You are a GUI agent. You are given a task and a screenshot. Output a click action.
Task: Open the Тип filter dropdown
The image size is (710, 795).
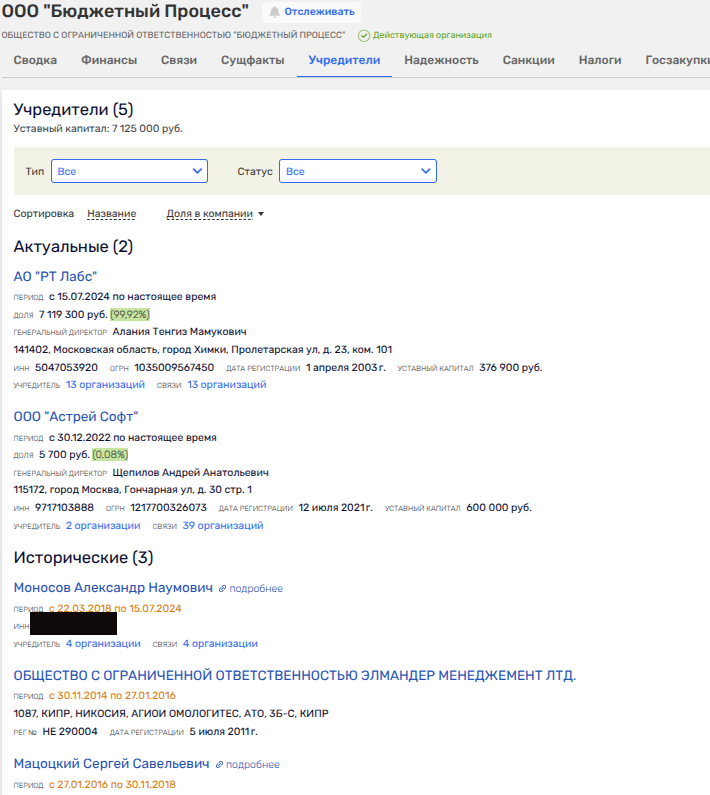click(x=129, y=172)
